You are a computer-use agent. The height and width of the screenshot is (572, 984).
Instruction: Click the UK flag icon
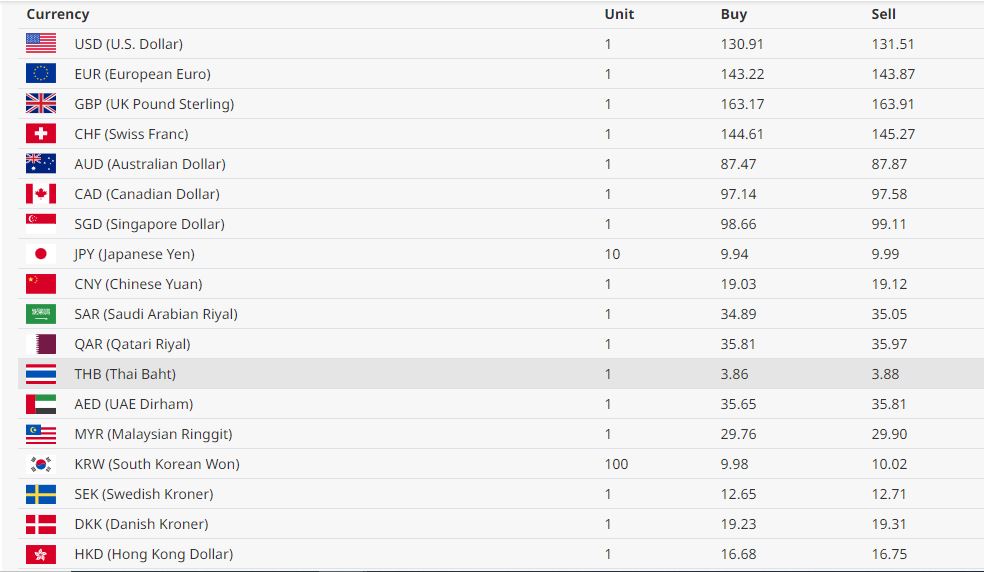click(41, 104)
